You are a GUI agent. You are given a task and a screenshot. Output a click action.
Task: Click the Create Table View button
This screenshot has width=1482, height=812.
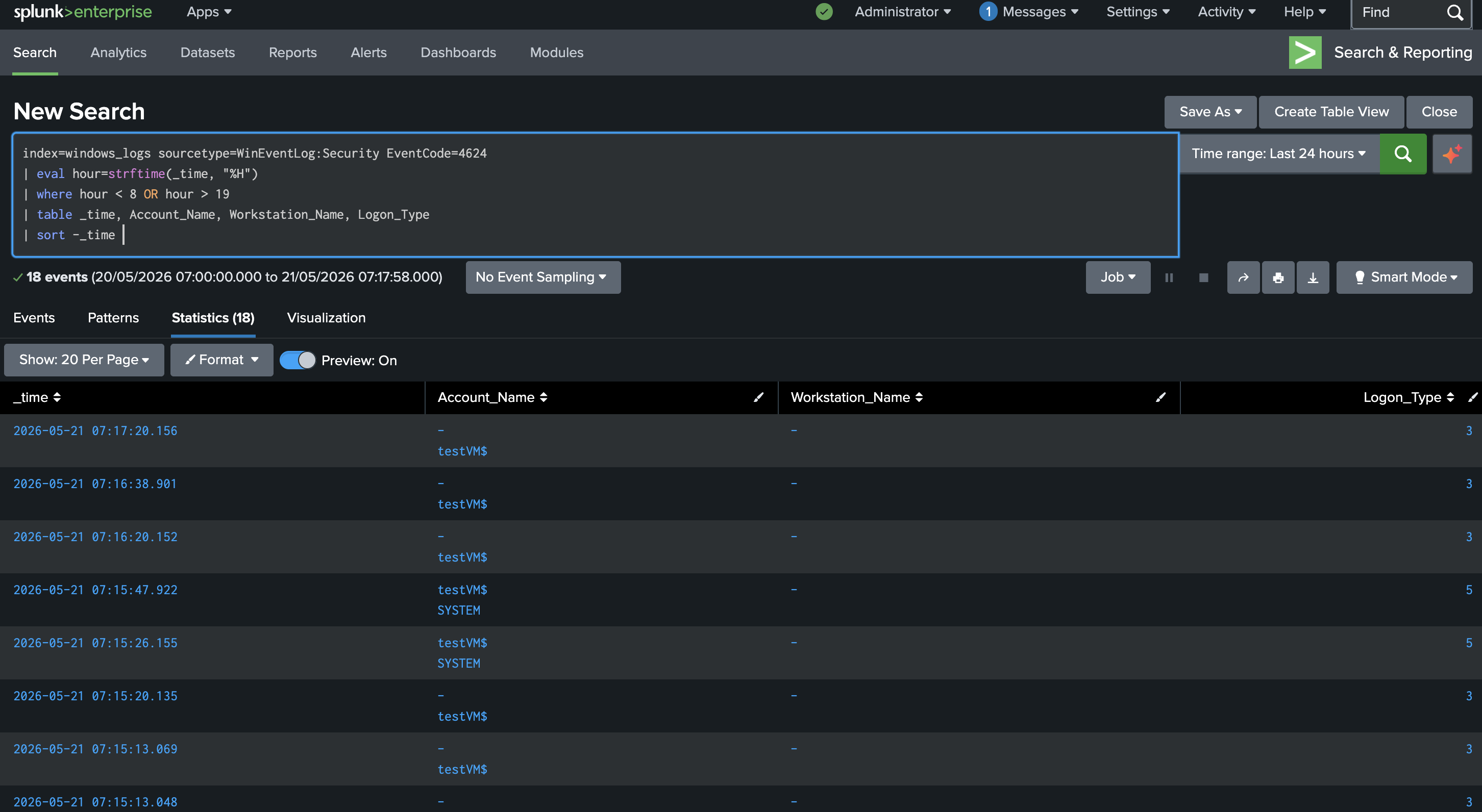[x=1331, y=112]
